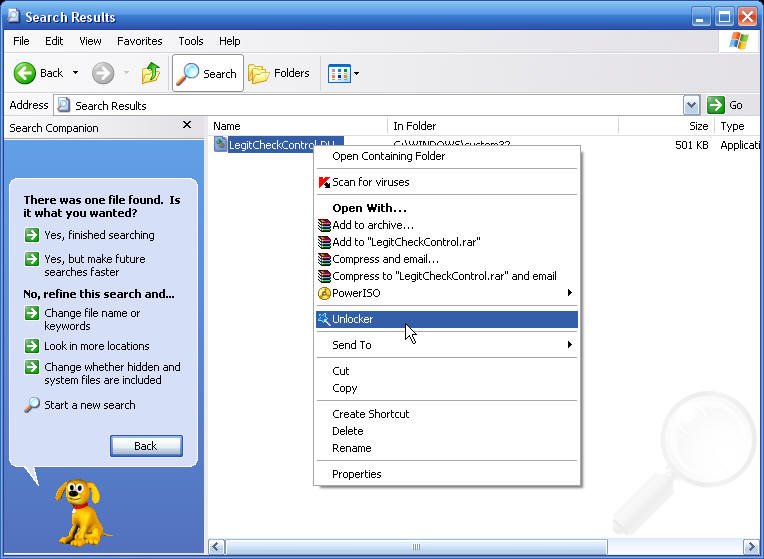The width and height of the screenshot is (764, 559).
Task: Click magnifier icon beside 'Start a new search'
Action: pyautogui.click(x=32, y=405)
